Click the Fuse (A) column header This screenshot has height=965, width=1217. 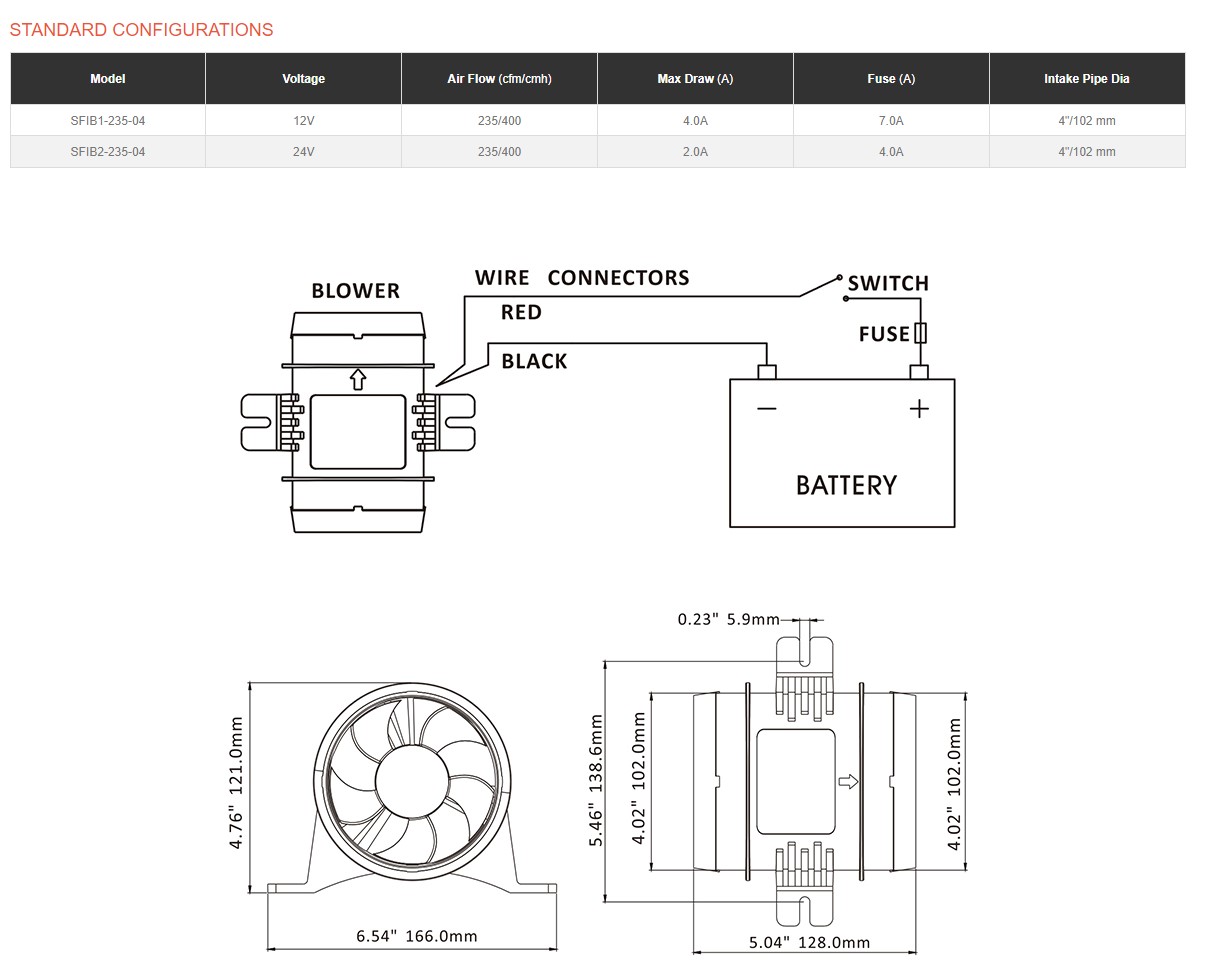[891, 79]
